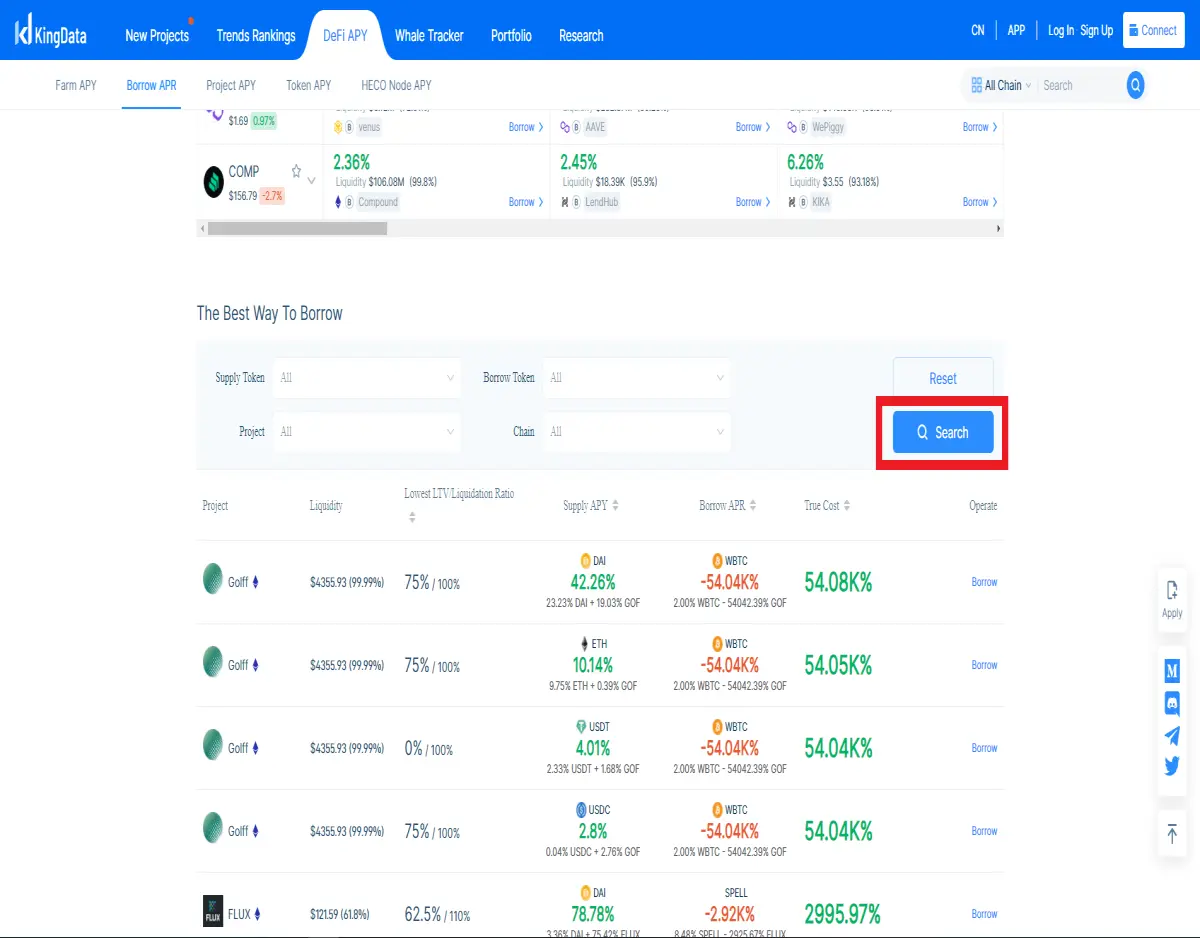Open the Twitter social icon
This screenshot has width=1200, height=938.
pos(1172,767)
